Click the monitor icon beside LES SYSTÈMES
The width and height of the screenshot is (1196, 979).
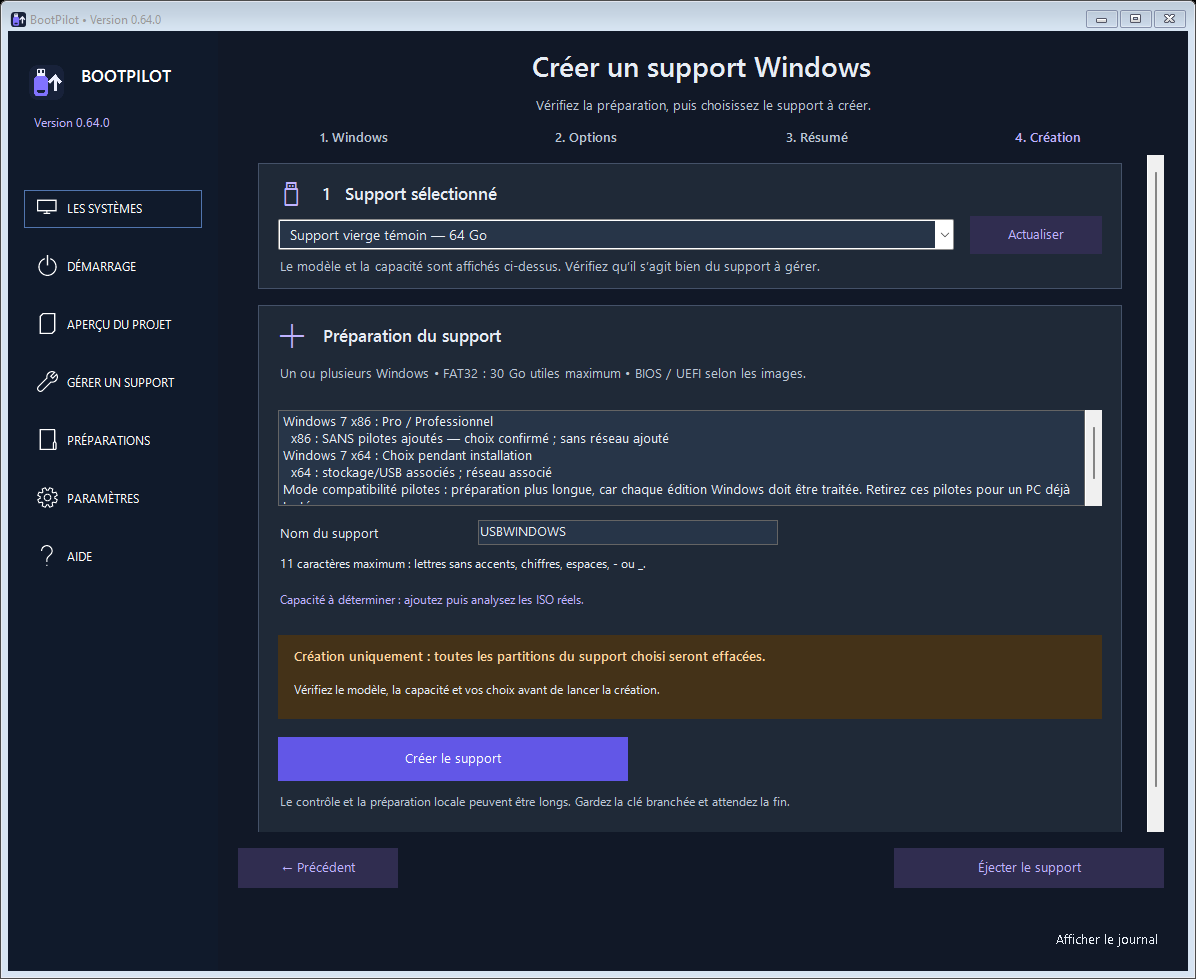pyautogui.click(x=47, y=207)
